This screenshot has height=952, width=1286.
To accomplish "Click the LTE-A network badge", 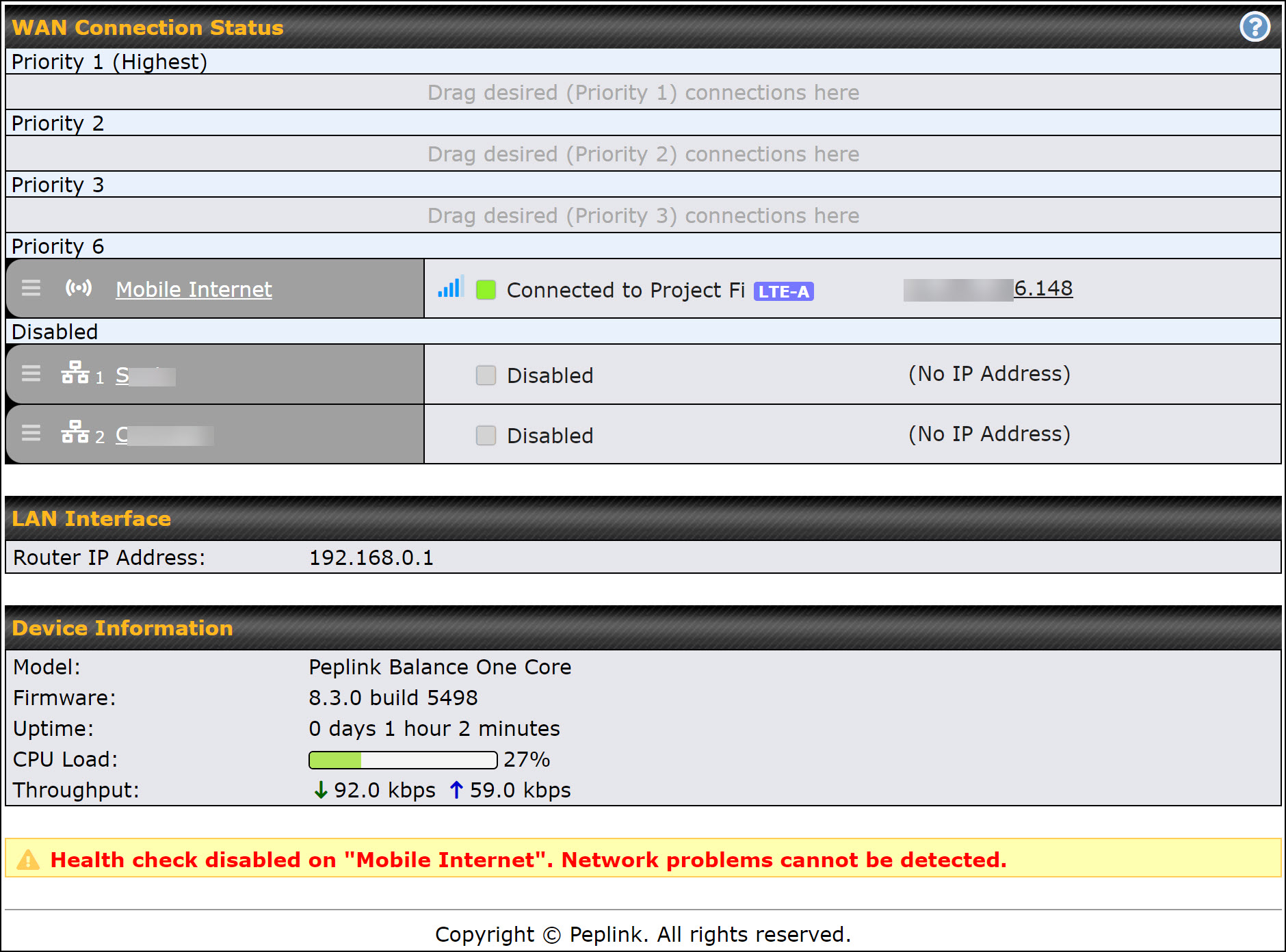I will coord(783,291).
